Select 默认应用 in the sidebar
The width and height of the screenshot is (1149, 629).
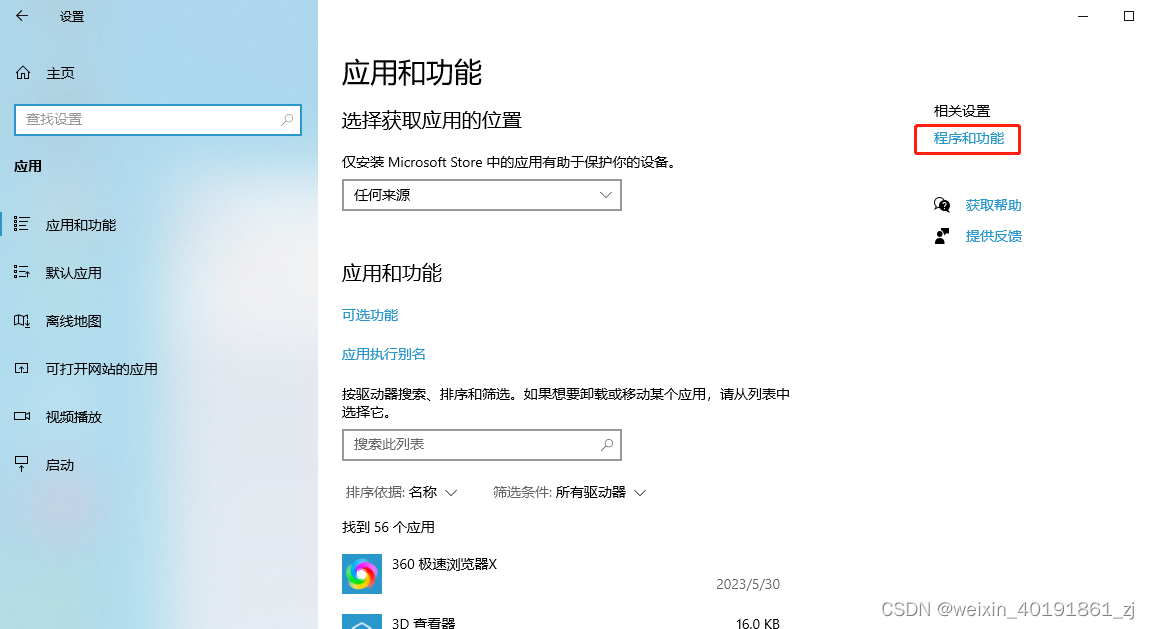tap(73, 273)
